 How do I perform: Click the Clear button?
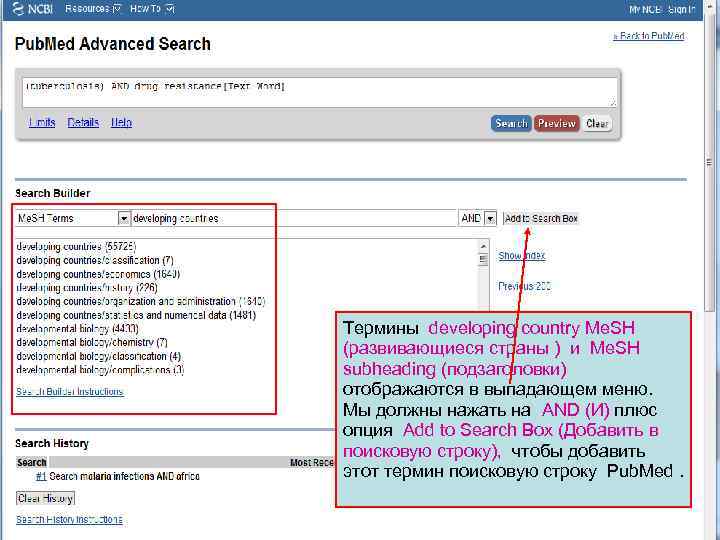pos(597,124)
